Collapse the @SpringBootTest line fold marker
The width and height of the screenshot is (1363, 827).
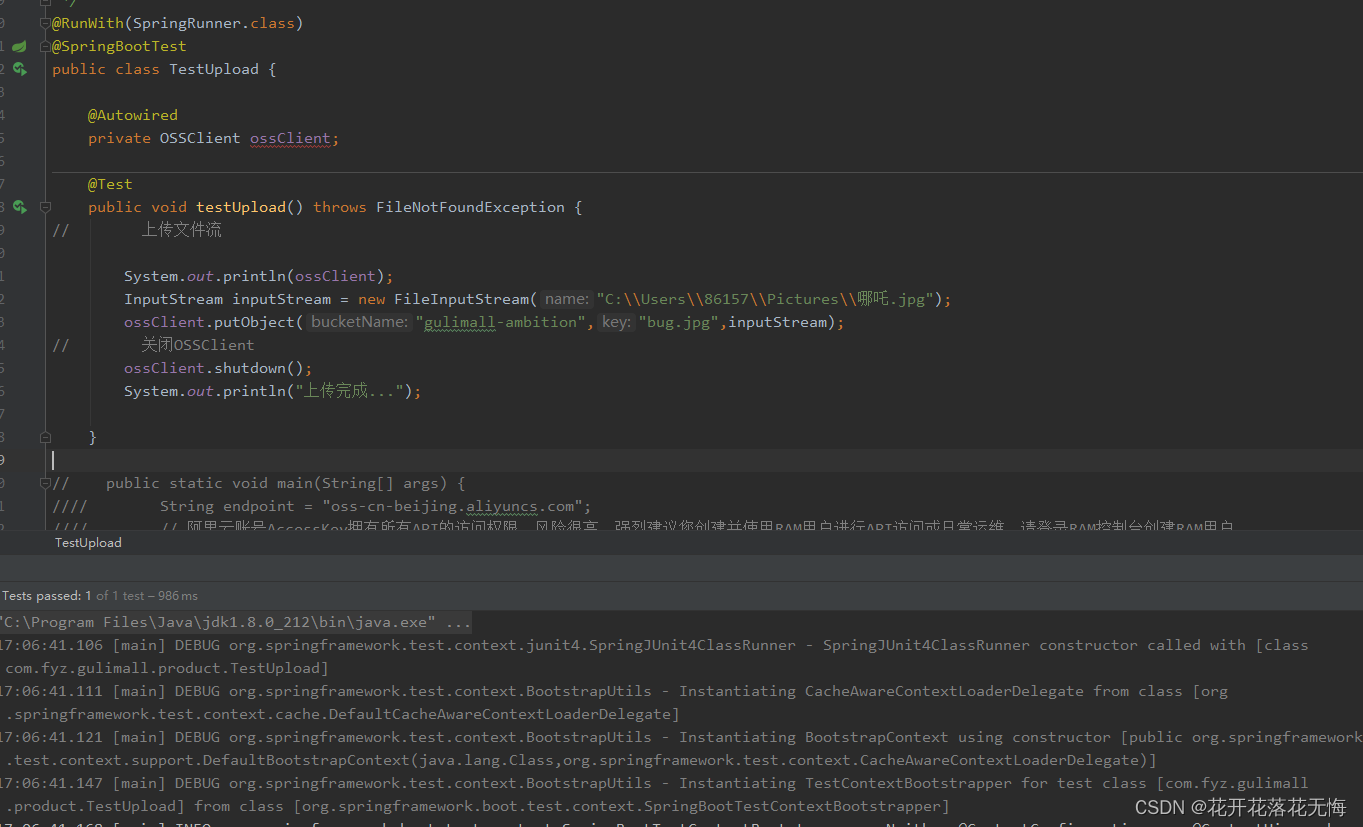(x=45, y=46)
